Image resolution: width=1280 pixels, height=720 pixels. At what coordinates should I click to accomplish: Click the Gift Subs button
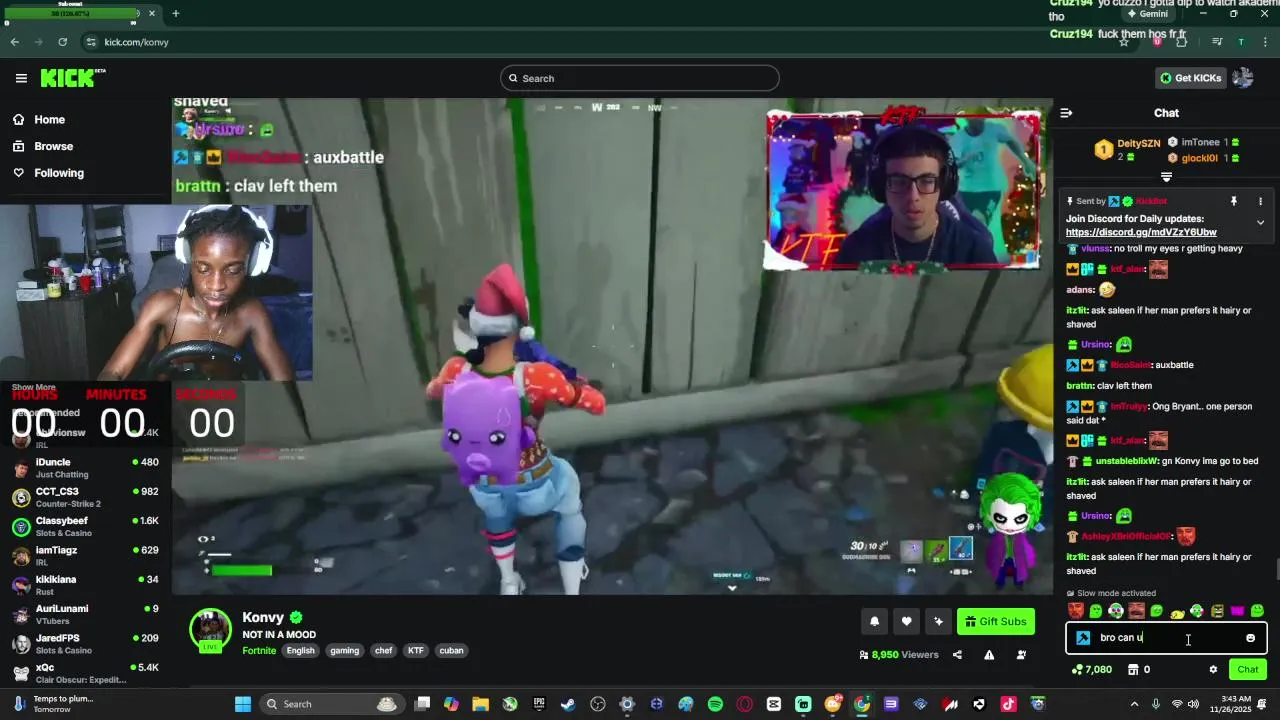point(995,622)
